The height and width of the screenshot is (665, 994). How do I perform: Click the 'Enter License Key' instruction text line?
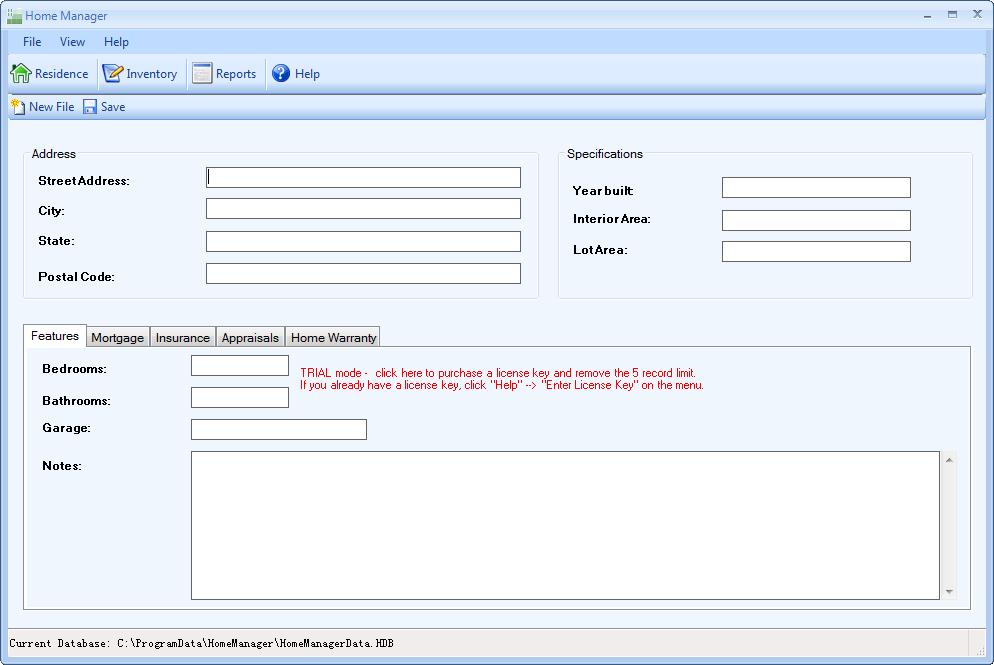click(x=501, y=385)
